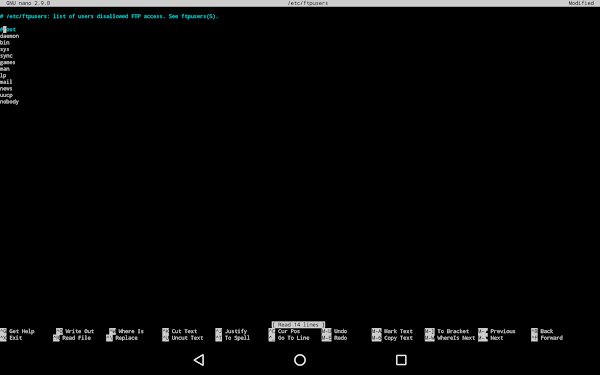Click the 'GNU nano 2.9.8' title text
This screenshot has width=600, height=375.
pyautogui.click(x=28, y=3)
